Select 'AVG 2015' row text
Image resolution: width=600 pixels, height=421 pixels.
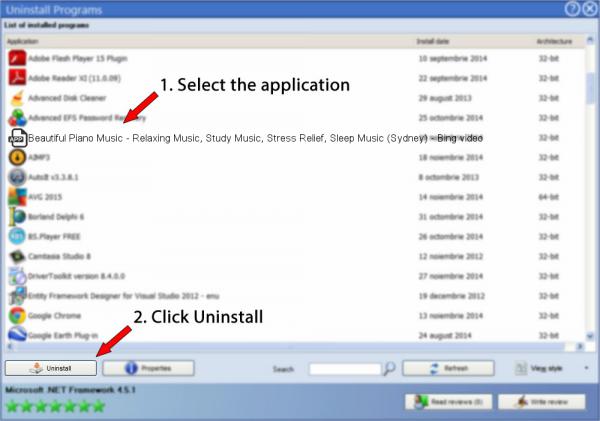pyautogui.click(x=45, y=197)
